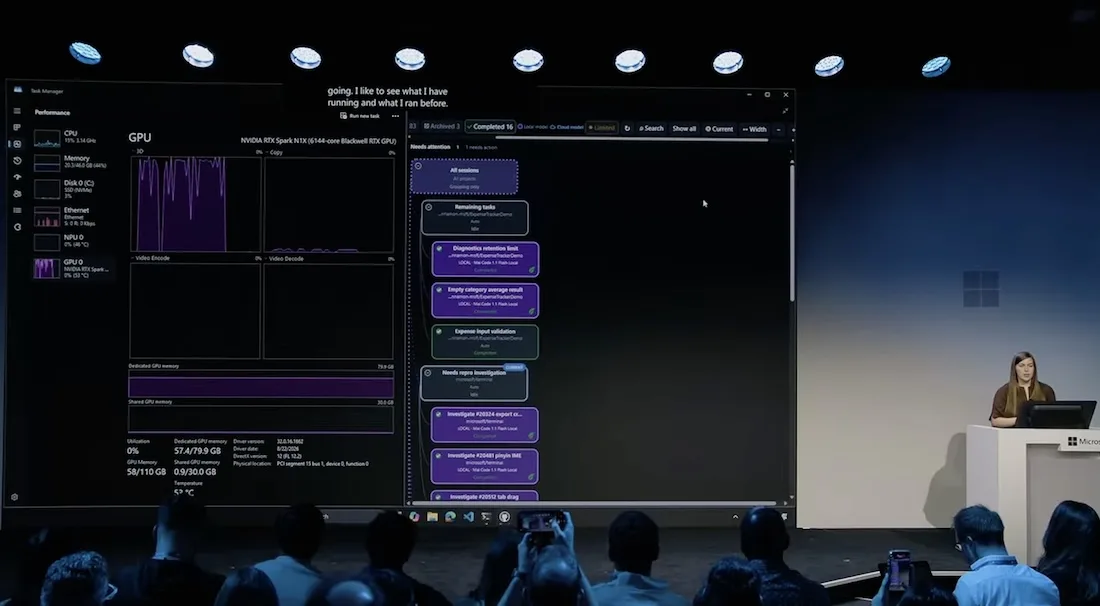The image size is (1100, 606).
Task: Open GitHub app from the taskbar
Action: click(504, 517)
